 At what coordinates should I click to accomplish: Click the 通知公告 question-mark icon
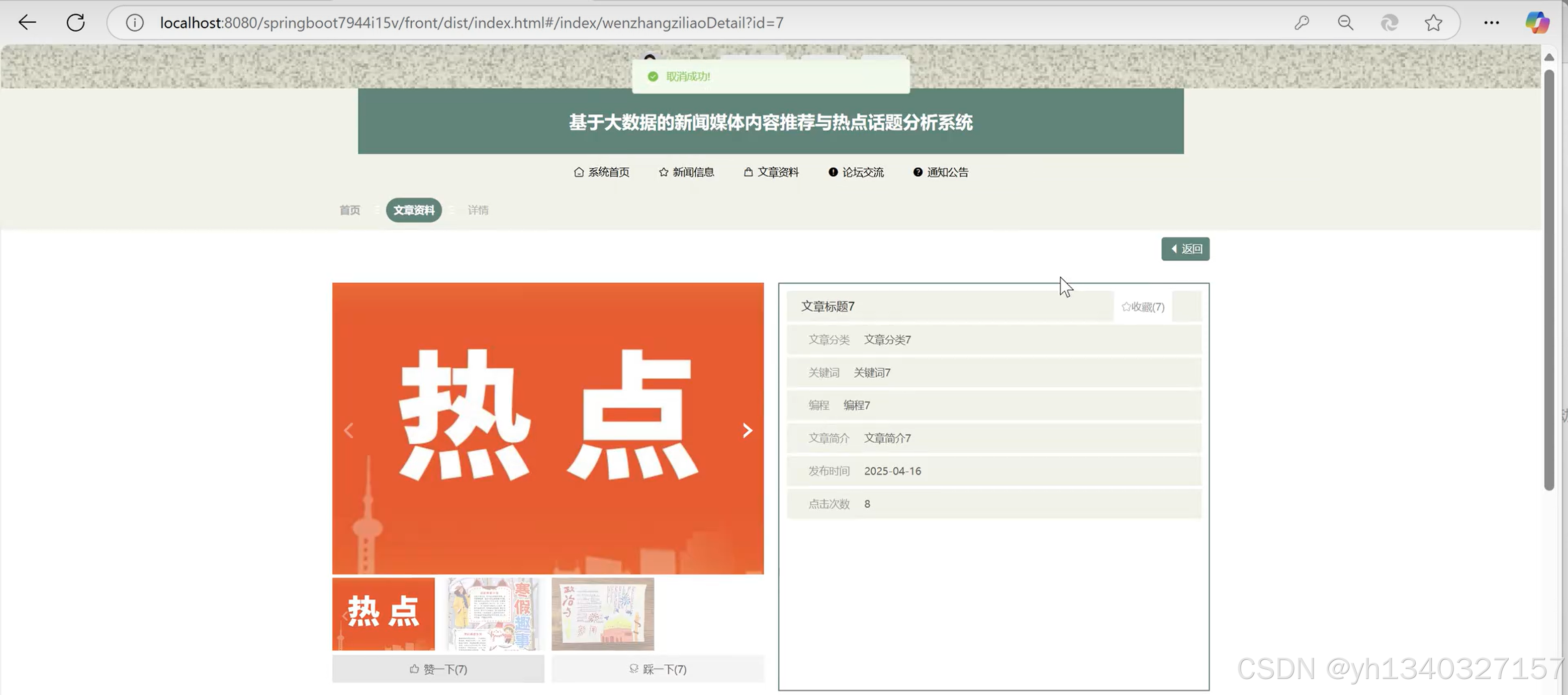point(917,172)
